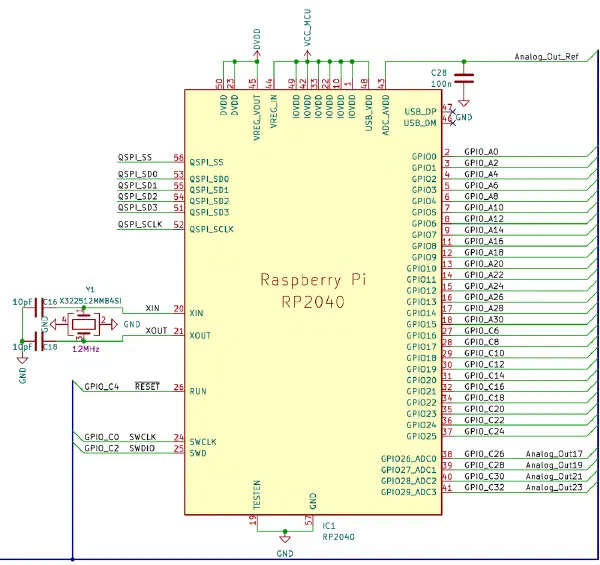This screenshot has height=565, width=600.
Task: Select the GPIO_A20 net label
Action: 484,263
